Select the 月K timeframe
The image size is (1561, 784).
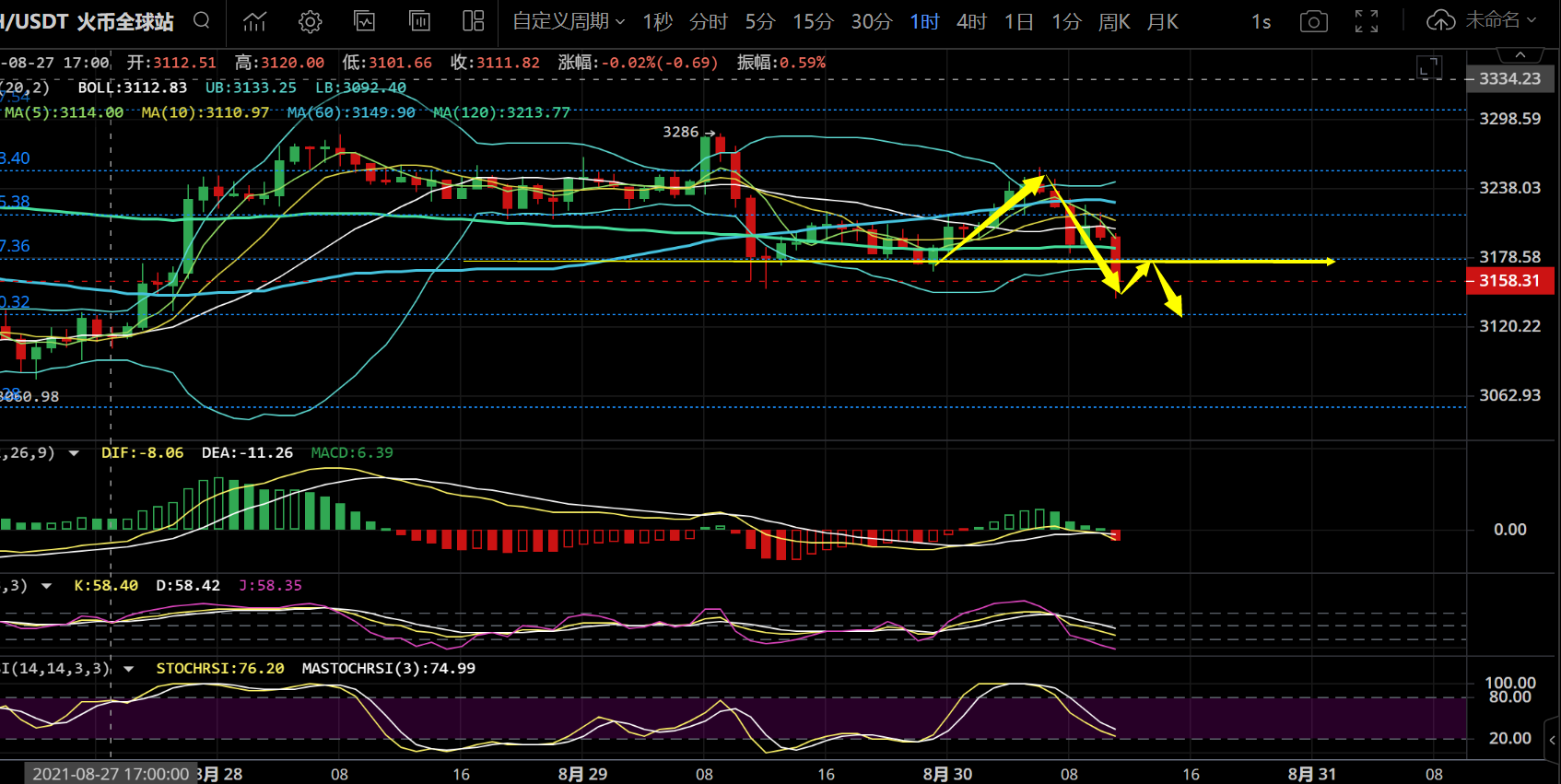pos(1163,21)
